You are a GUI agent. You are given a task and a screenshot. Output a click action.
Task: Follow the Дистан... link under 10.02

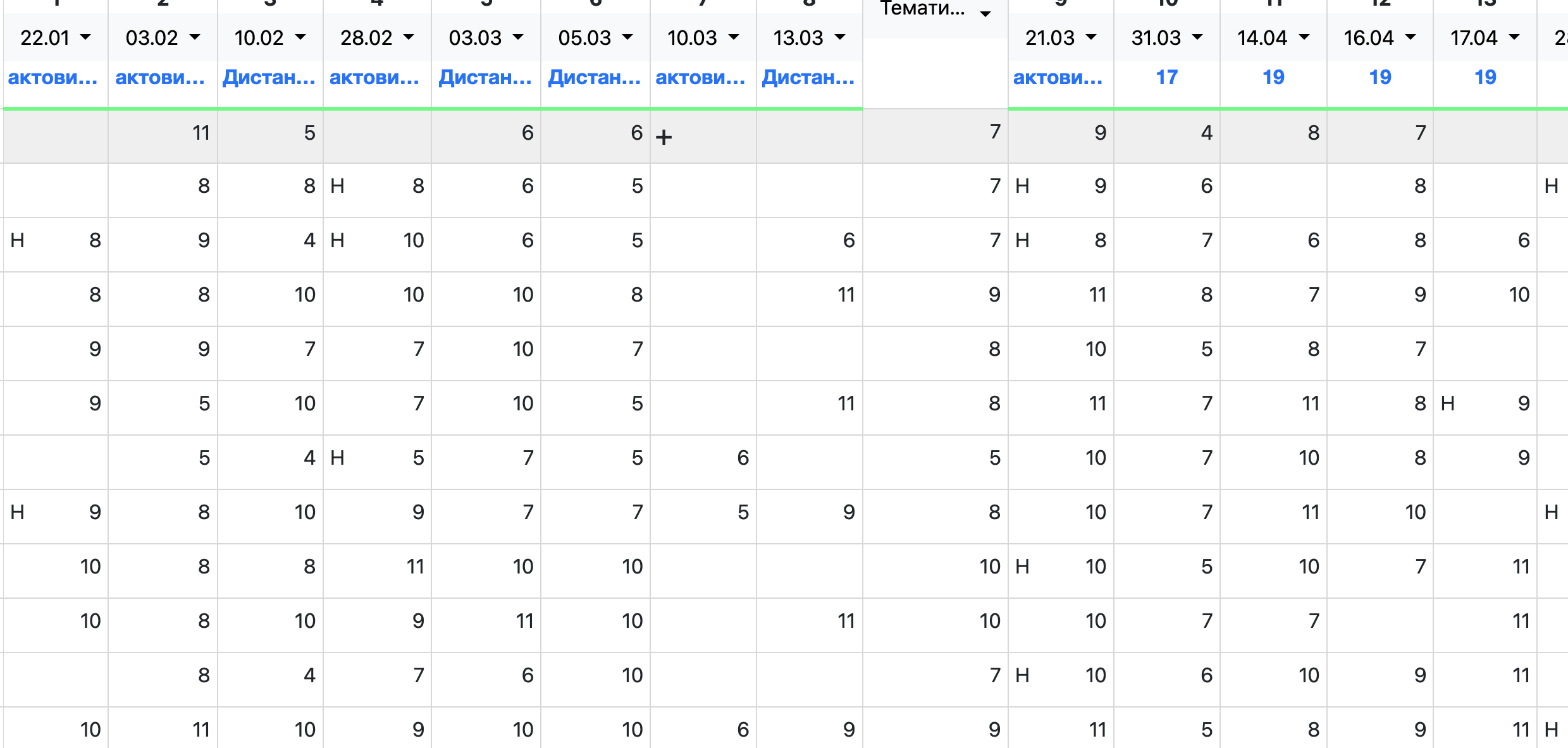coord(269,78)
